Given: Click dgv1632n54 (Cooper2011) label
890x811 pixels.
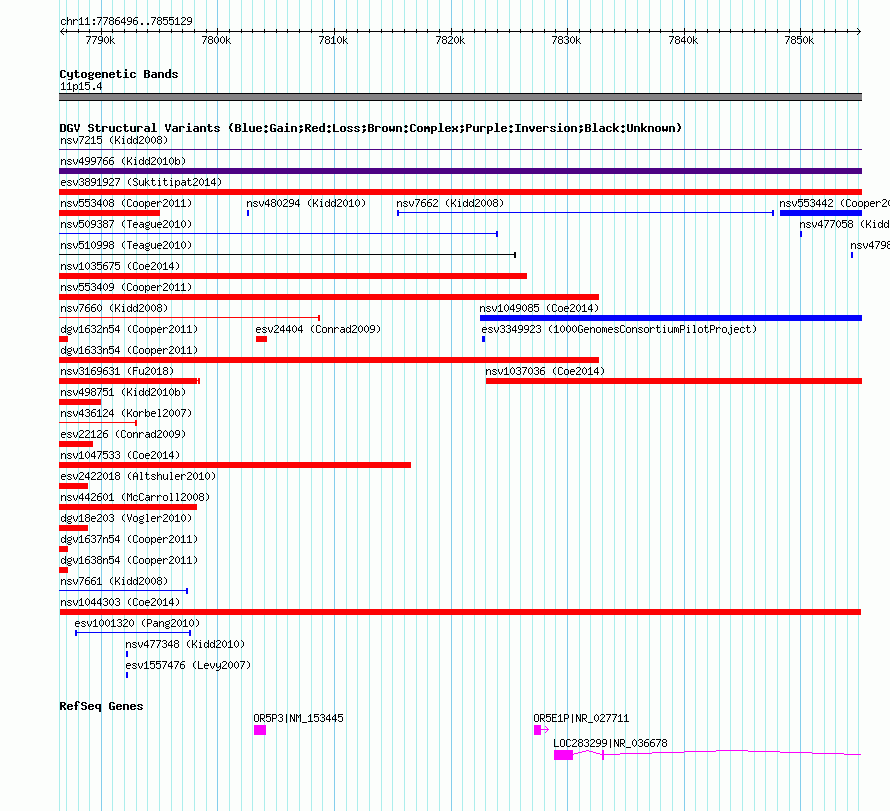Looking at the screenshot, I should pos(129,329).
